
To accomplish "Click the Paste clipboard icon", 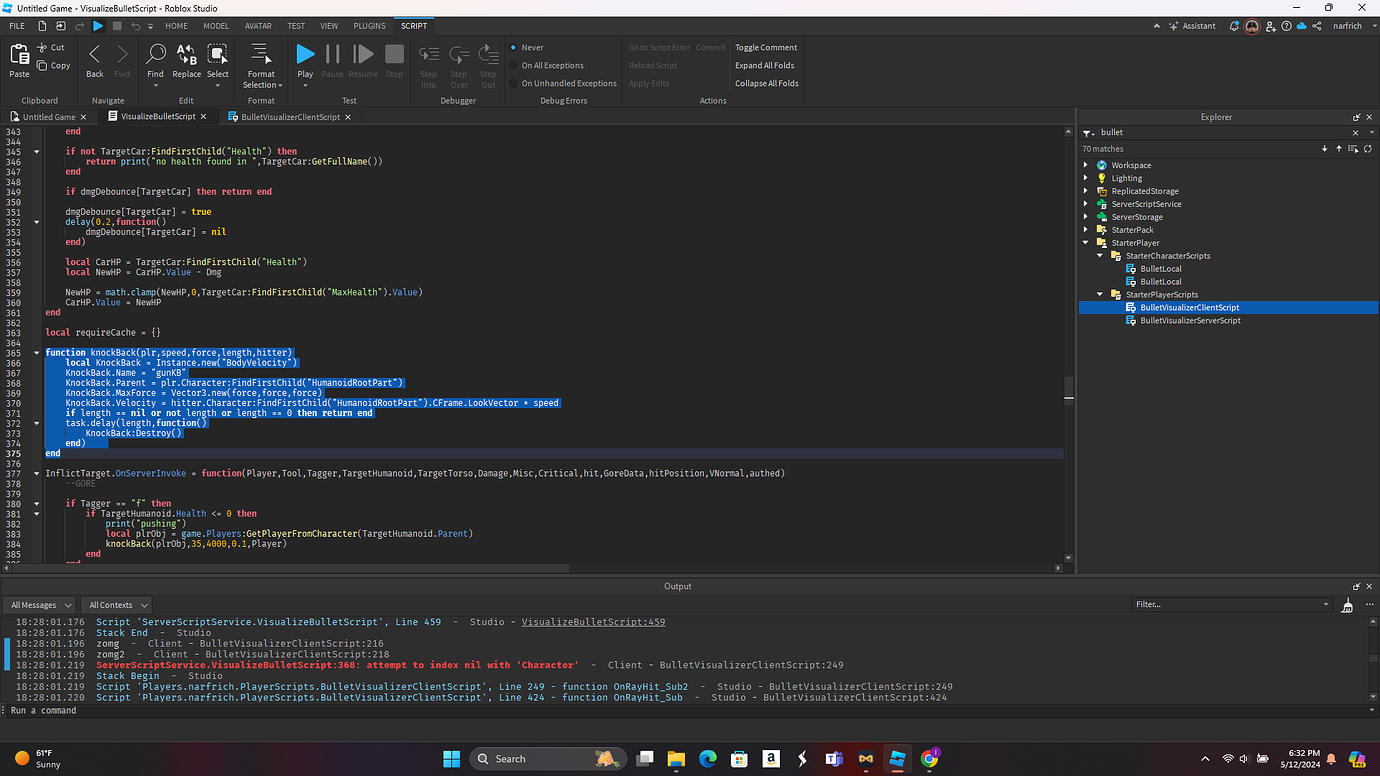I will pos(19,55).
